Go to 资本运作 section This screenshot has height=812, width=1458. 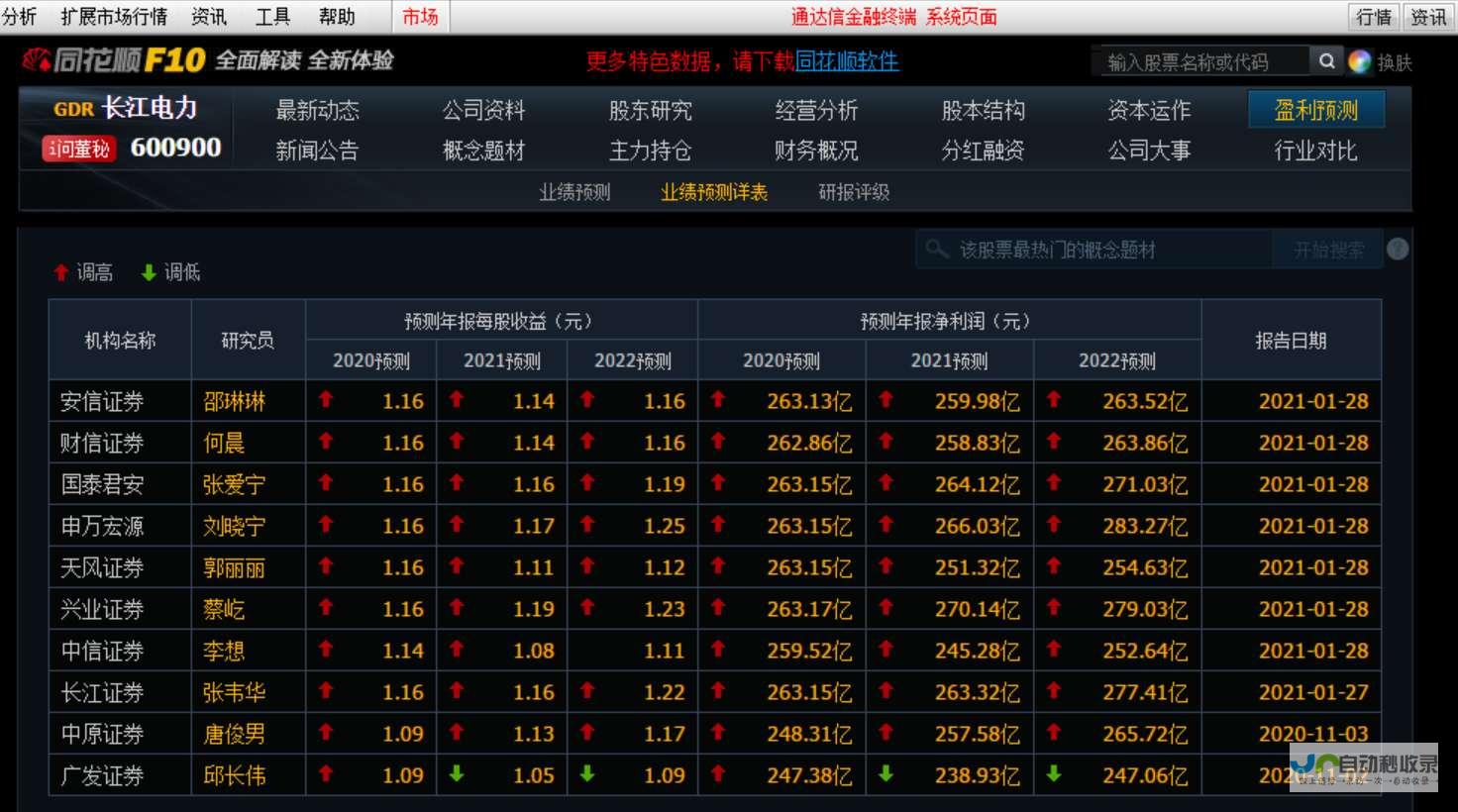[1149, 110]
